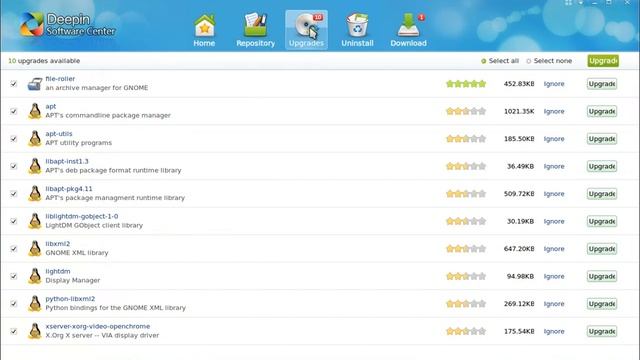Toggle the libapt-inst1.3 checkbox

[13, 166]
